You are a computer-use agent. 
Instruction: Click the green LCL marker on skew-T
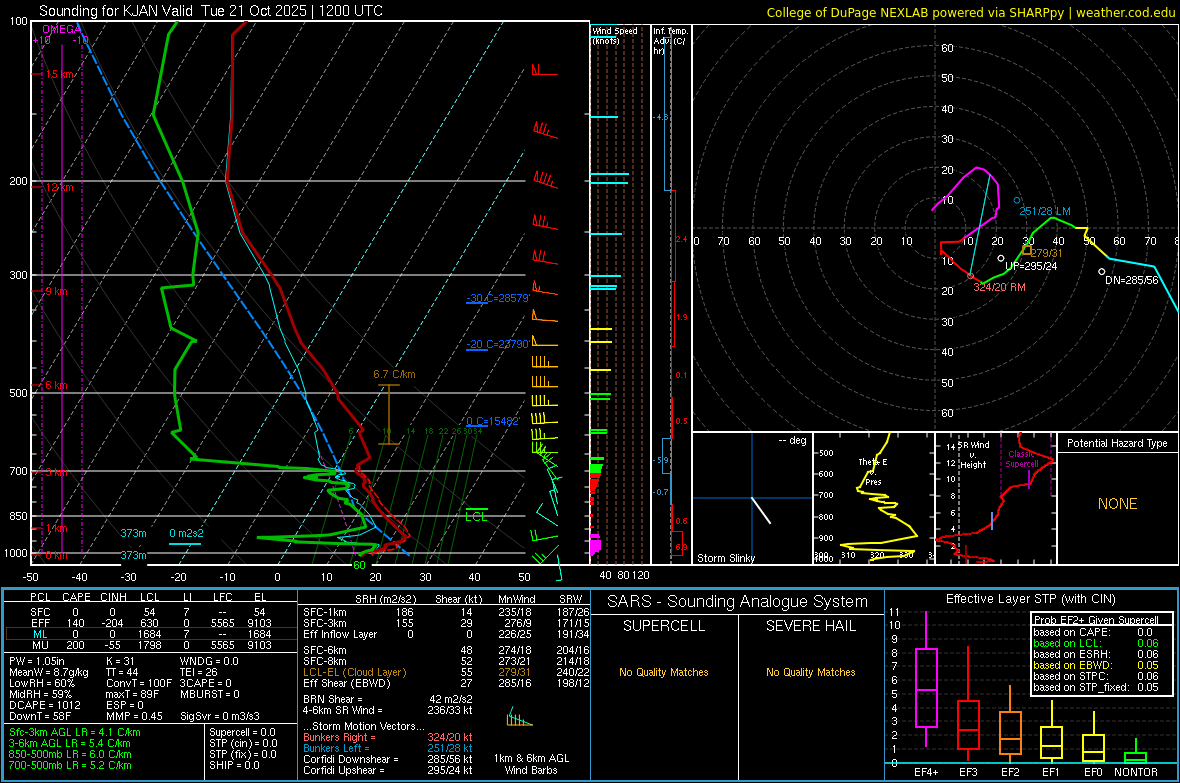[x=476, y=515]
